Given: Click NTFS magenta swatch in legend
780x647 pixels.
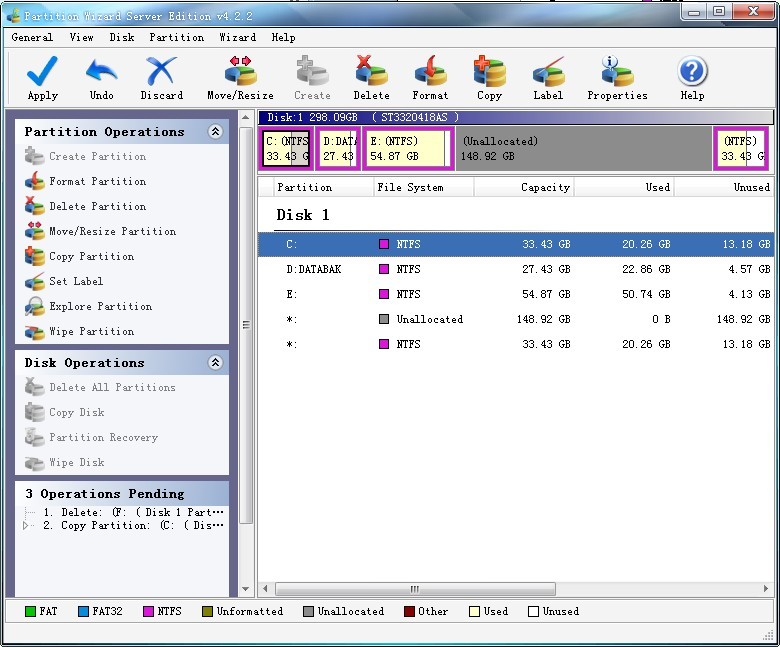Looking at the screenshot, I should [148, 611].
